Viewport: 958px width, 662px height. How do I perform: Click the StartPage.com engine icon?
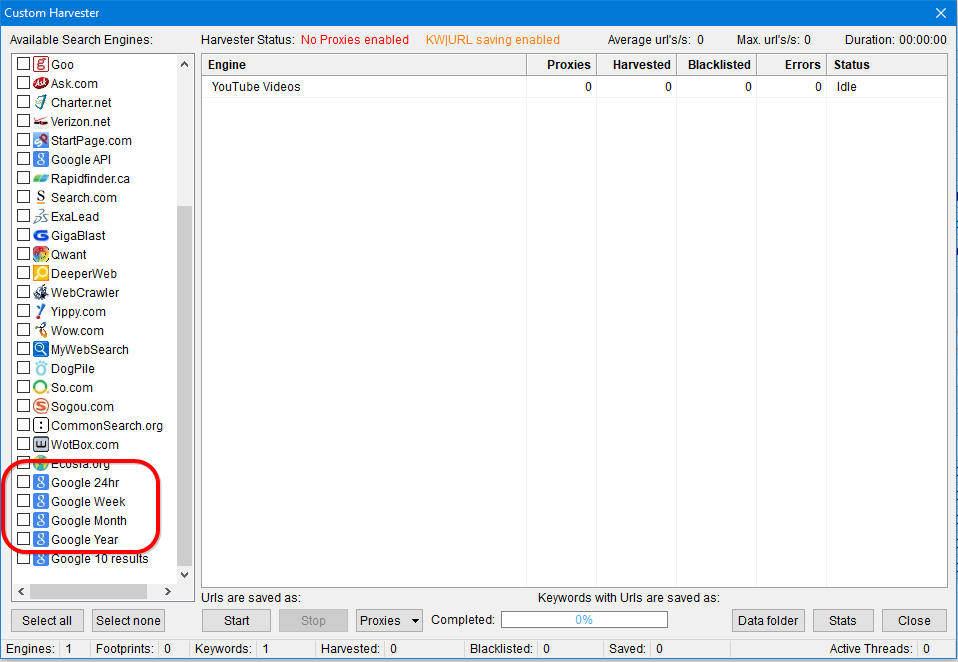(x=41, y=140)
